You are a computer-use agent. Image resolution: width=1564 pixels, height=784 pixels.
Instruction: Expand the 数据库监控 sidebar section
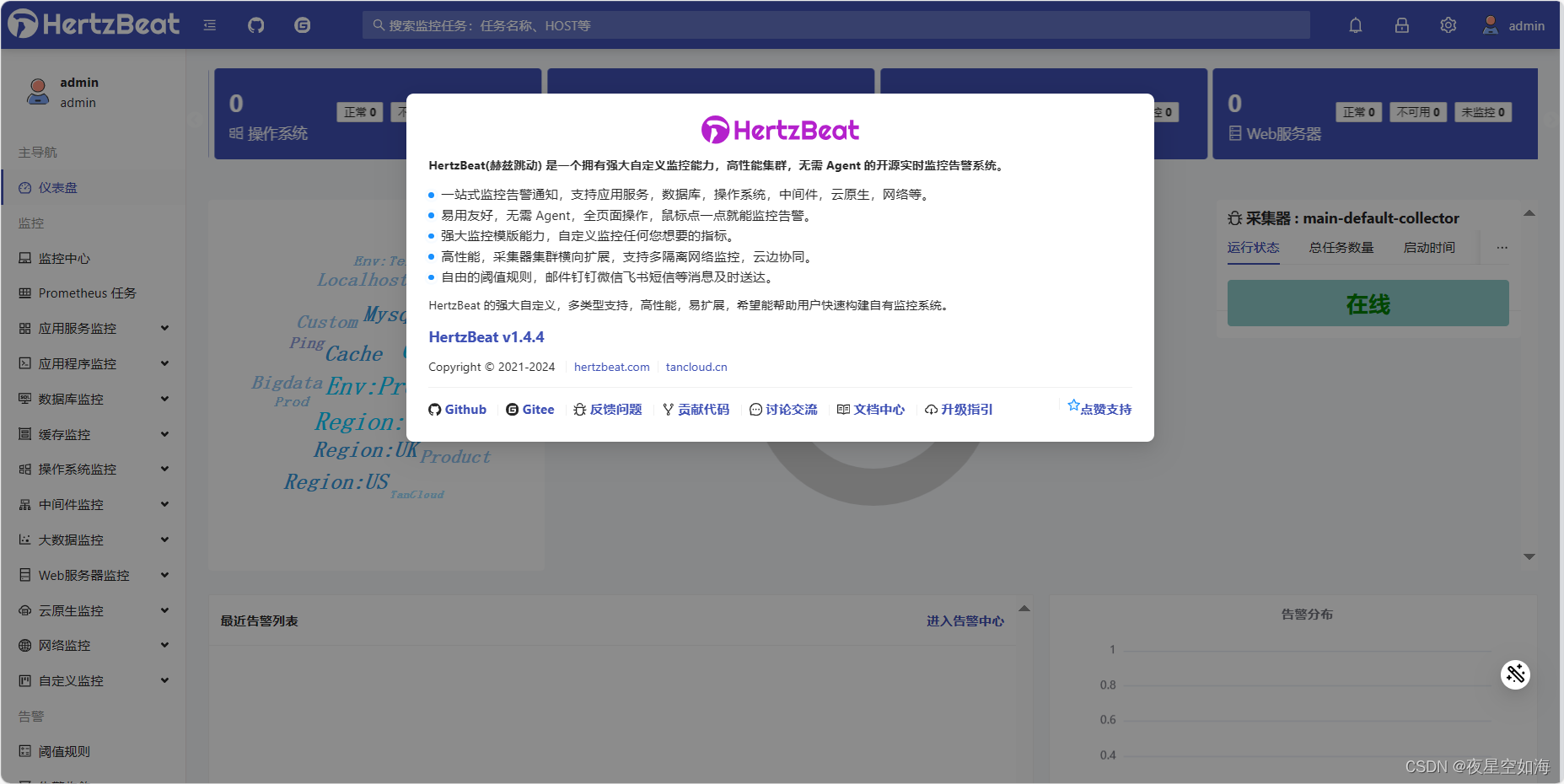[x=93, y=399]
